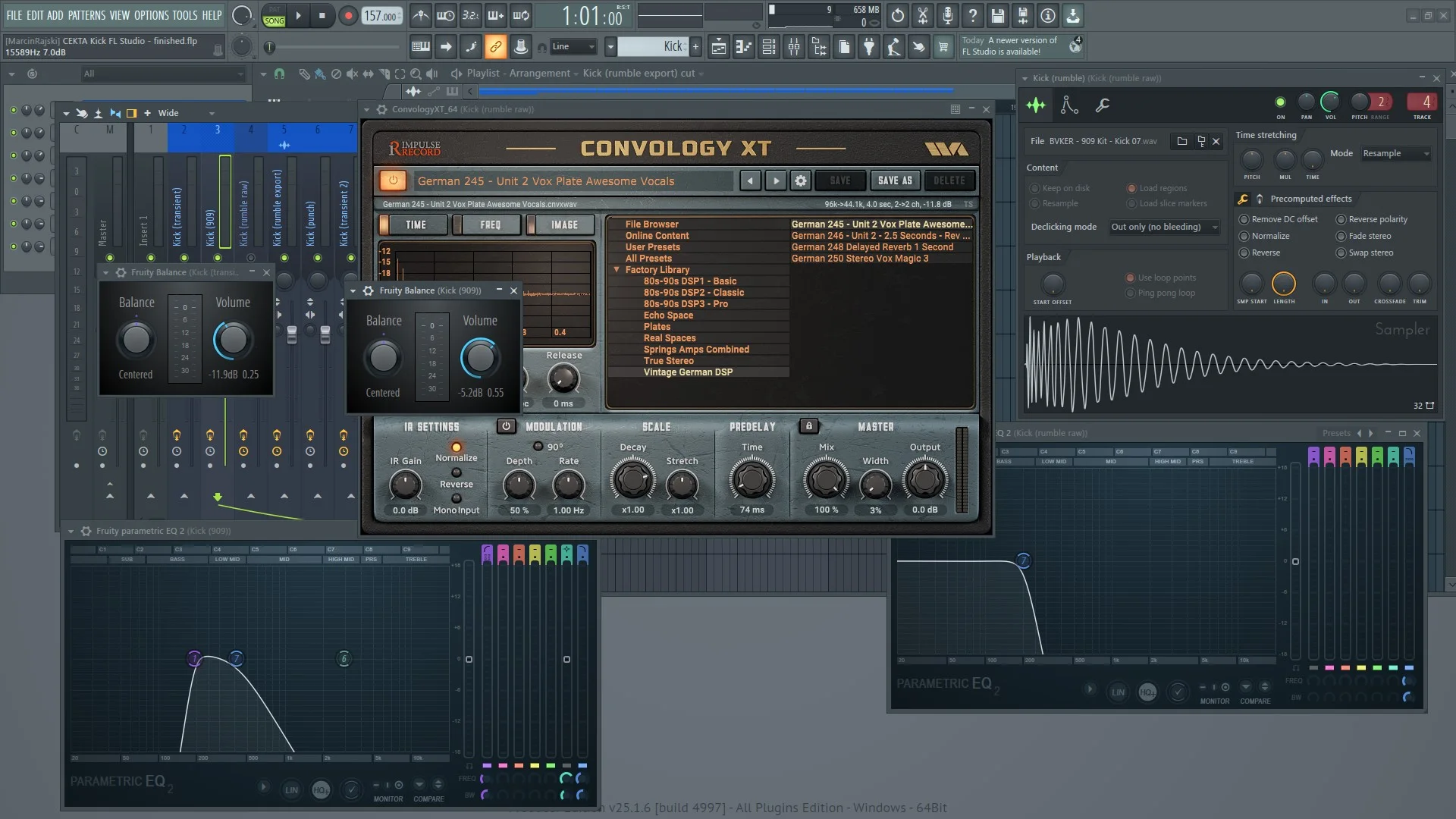Image resolution: width=1456 pixels, height=819 pixels.
Task: Open the wrench settings tab in the Sampler panel
Action: click(x=1102, y=105)
